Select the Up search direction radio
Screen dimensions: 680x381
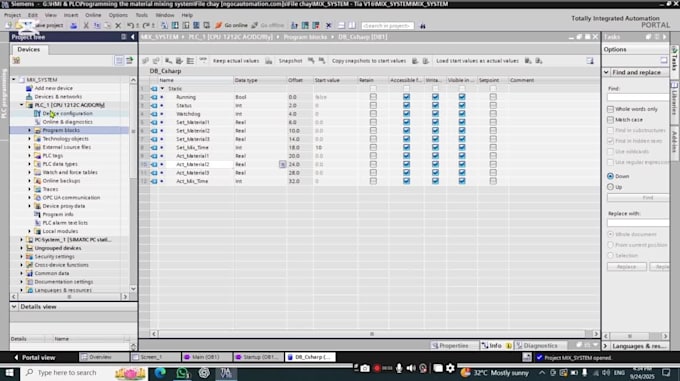tap(611, 187)
